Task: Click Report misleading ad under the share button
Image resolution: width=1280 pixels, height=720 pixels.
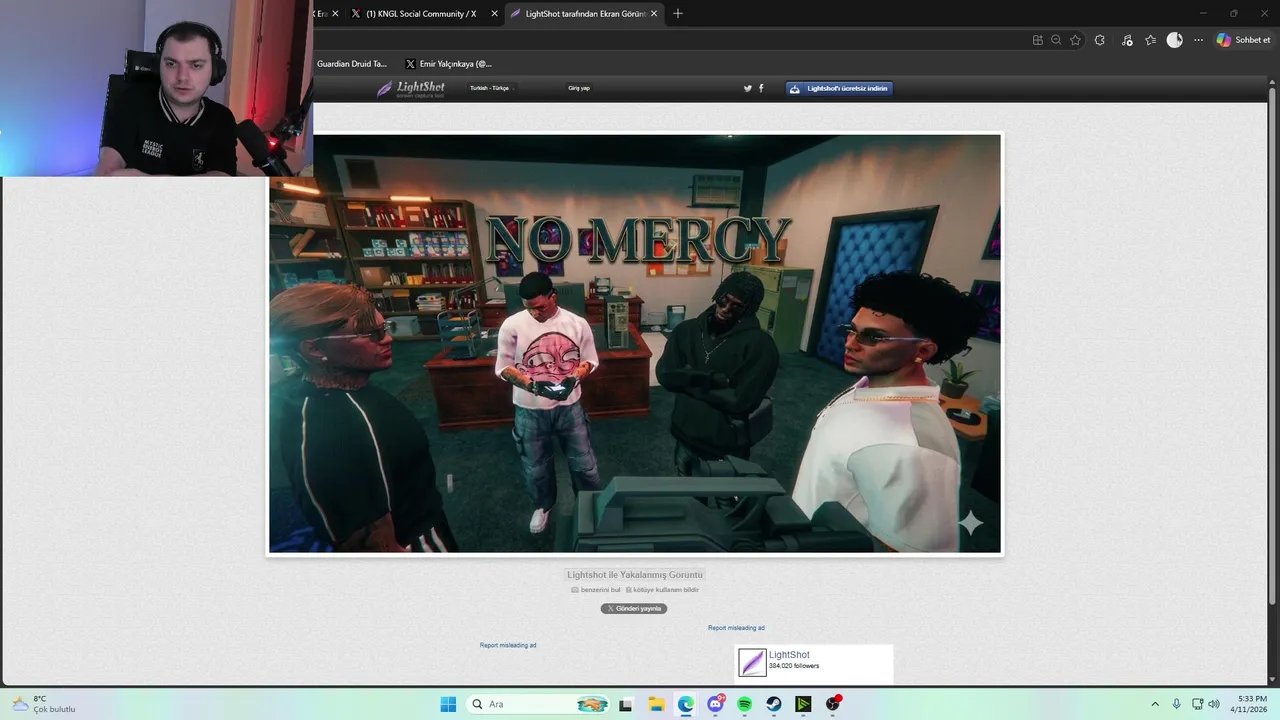Action: 736,628
